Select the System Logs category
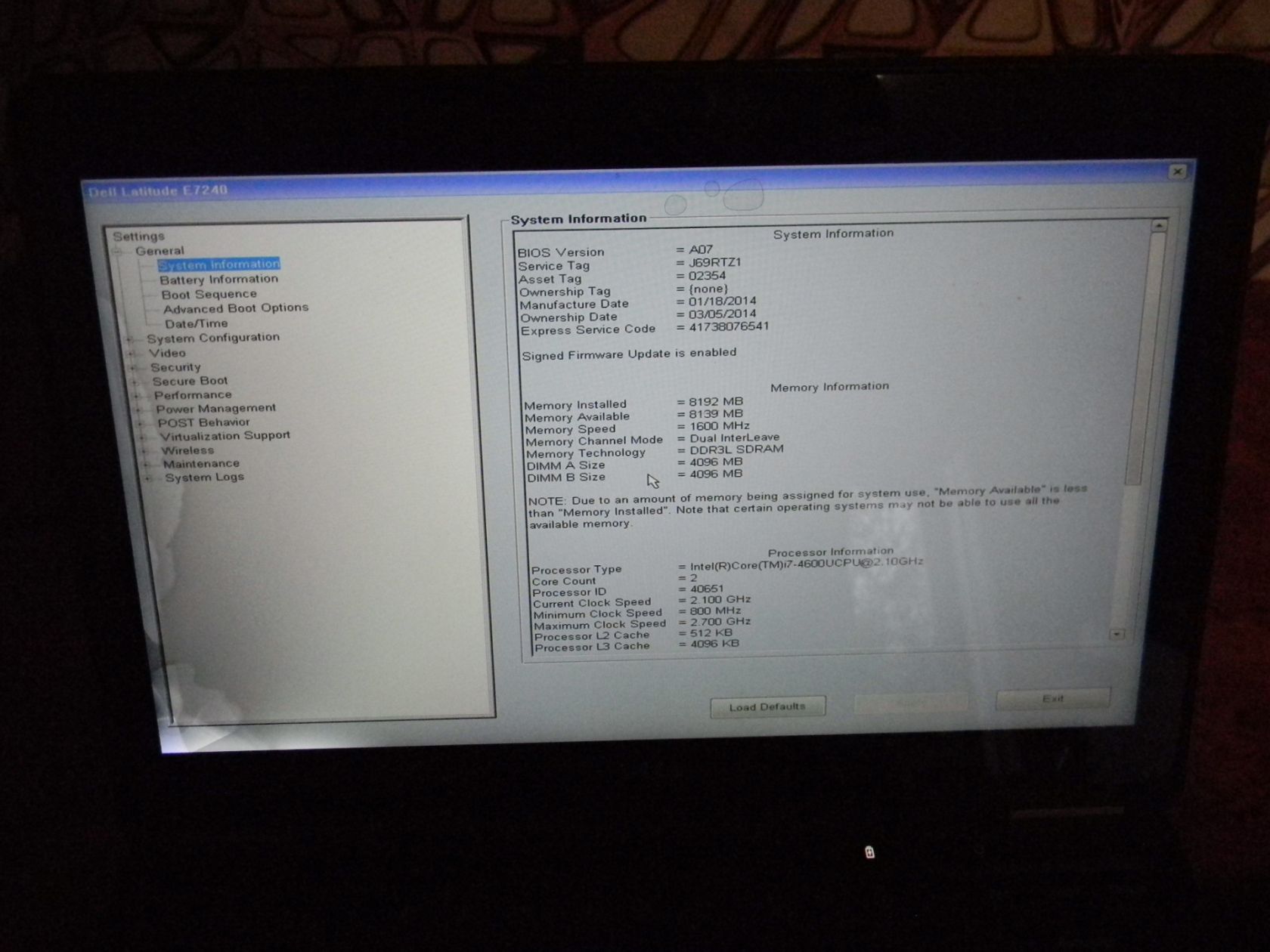 pyautogui.click(x=204, y=478)
